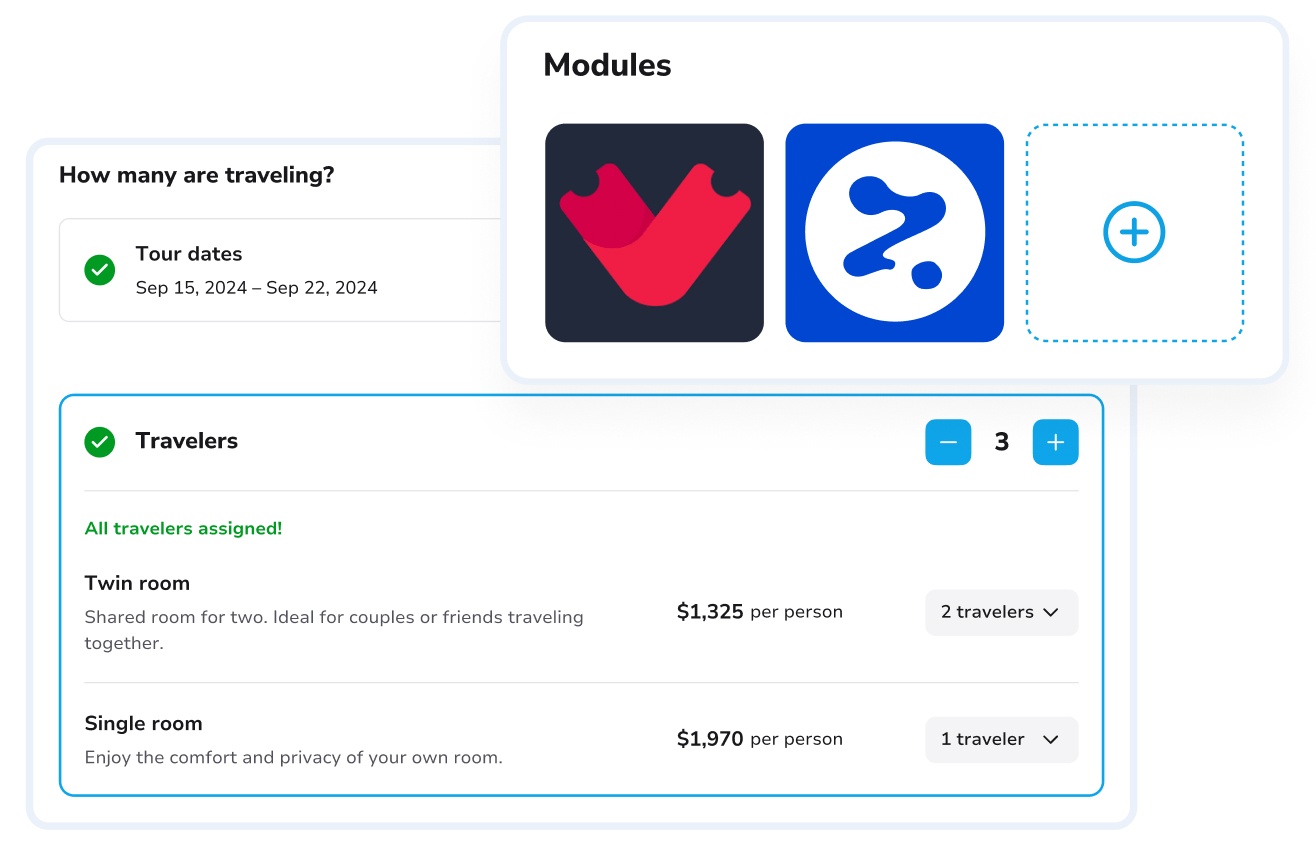Toggle the green check beside Travelers
Screen dimensions: 1316x860
coord(100,442)
